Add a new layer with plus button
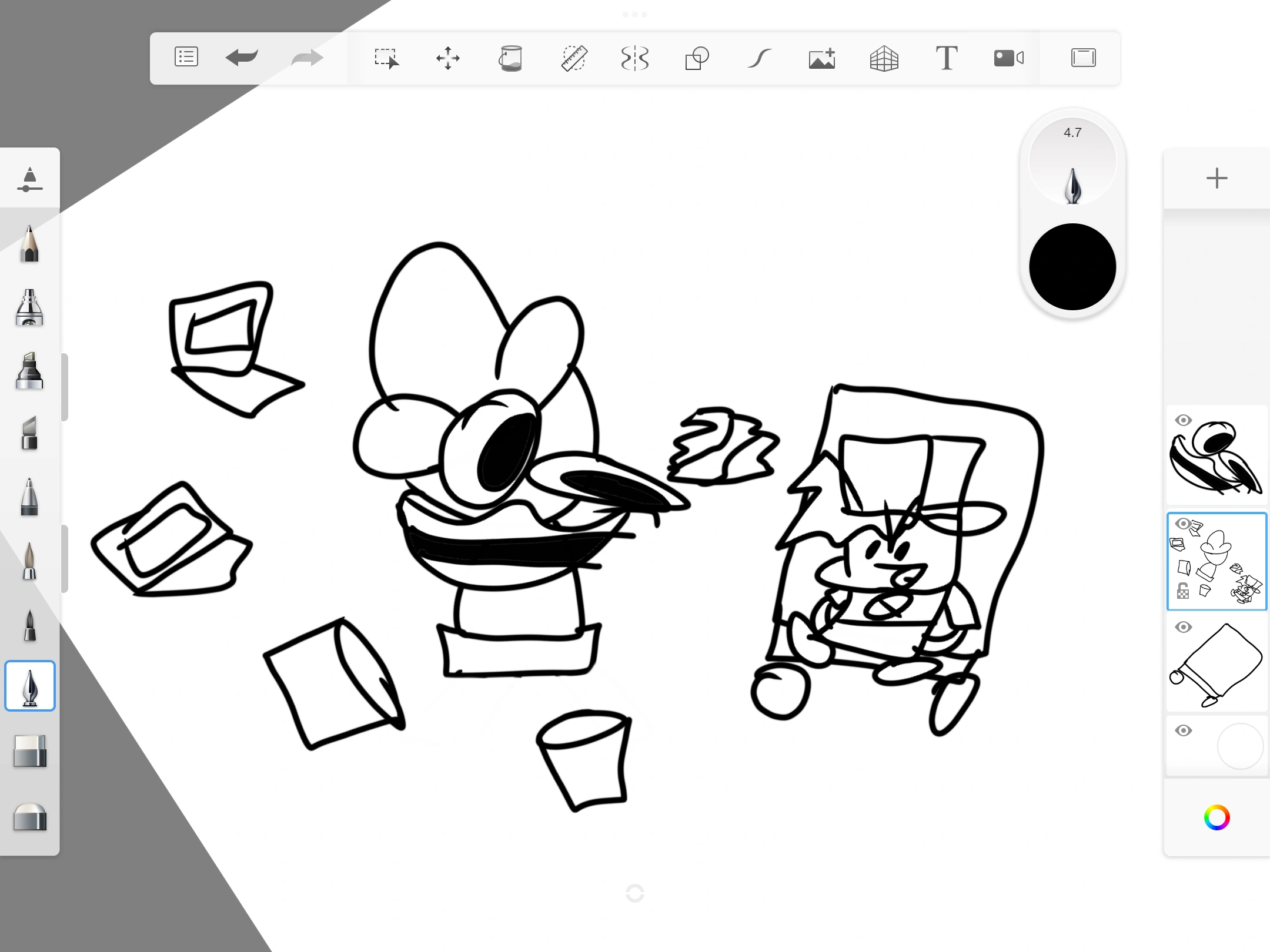The width and height of the screenshot is (1270, 952). point(1216,178)
